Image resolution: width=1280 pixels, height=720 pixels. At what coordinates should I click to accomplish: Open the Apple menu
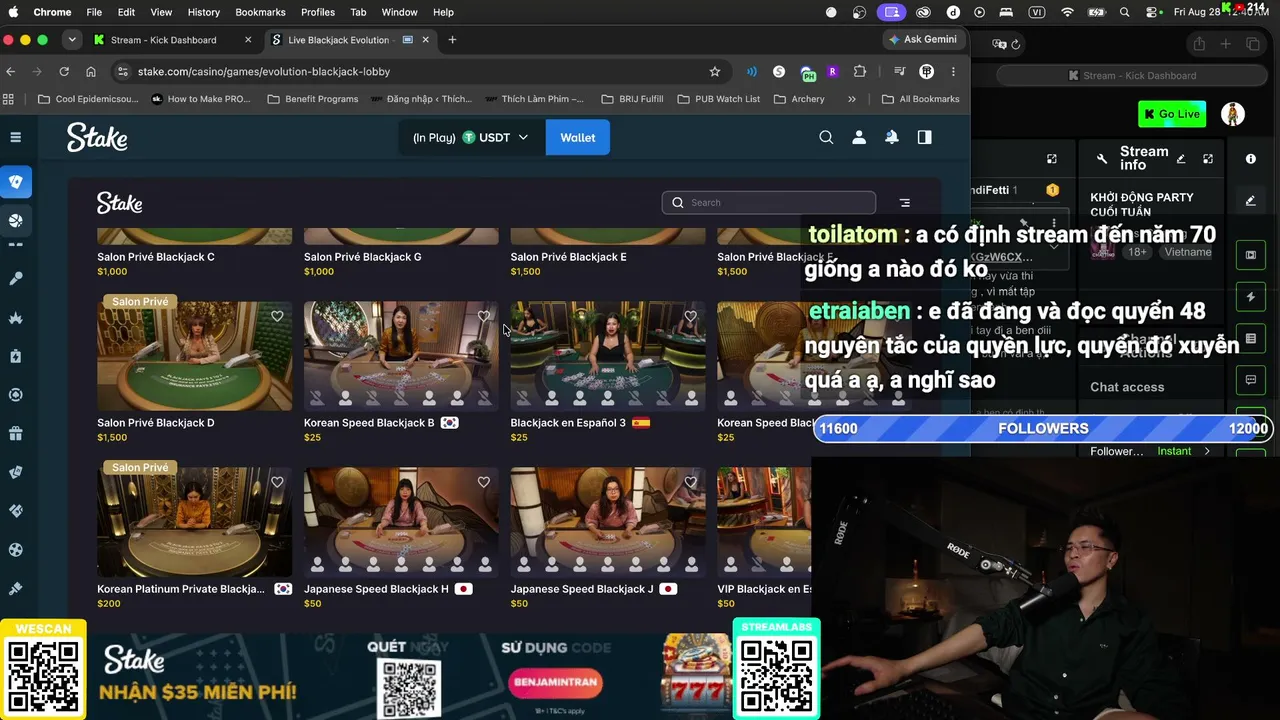13,12
